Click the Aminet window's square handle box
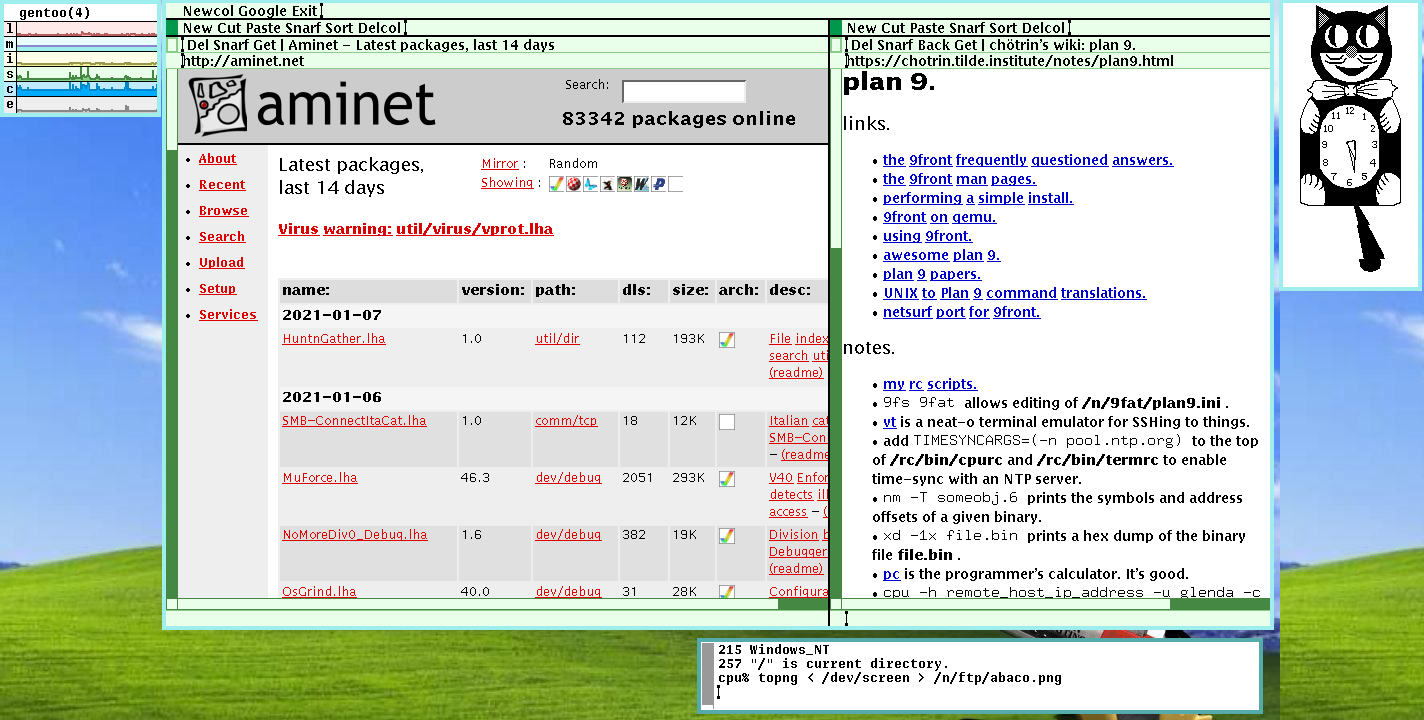Screen dimensions: 1424x720 click(x=172, y=45)
